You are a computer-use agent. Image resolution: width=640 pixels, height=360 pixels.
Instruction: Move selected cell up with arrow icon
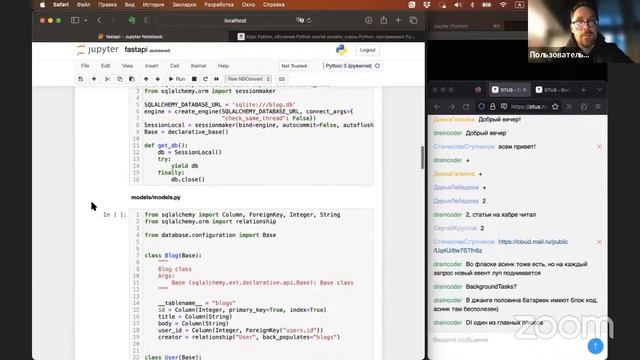pyautogui.click(x=146, y=79)
